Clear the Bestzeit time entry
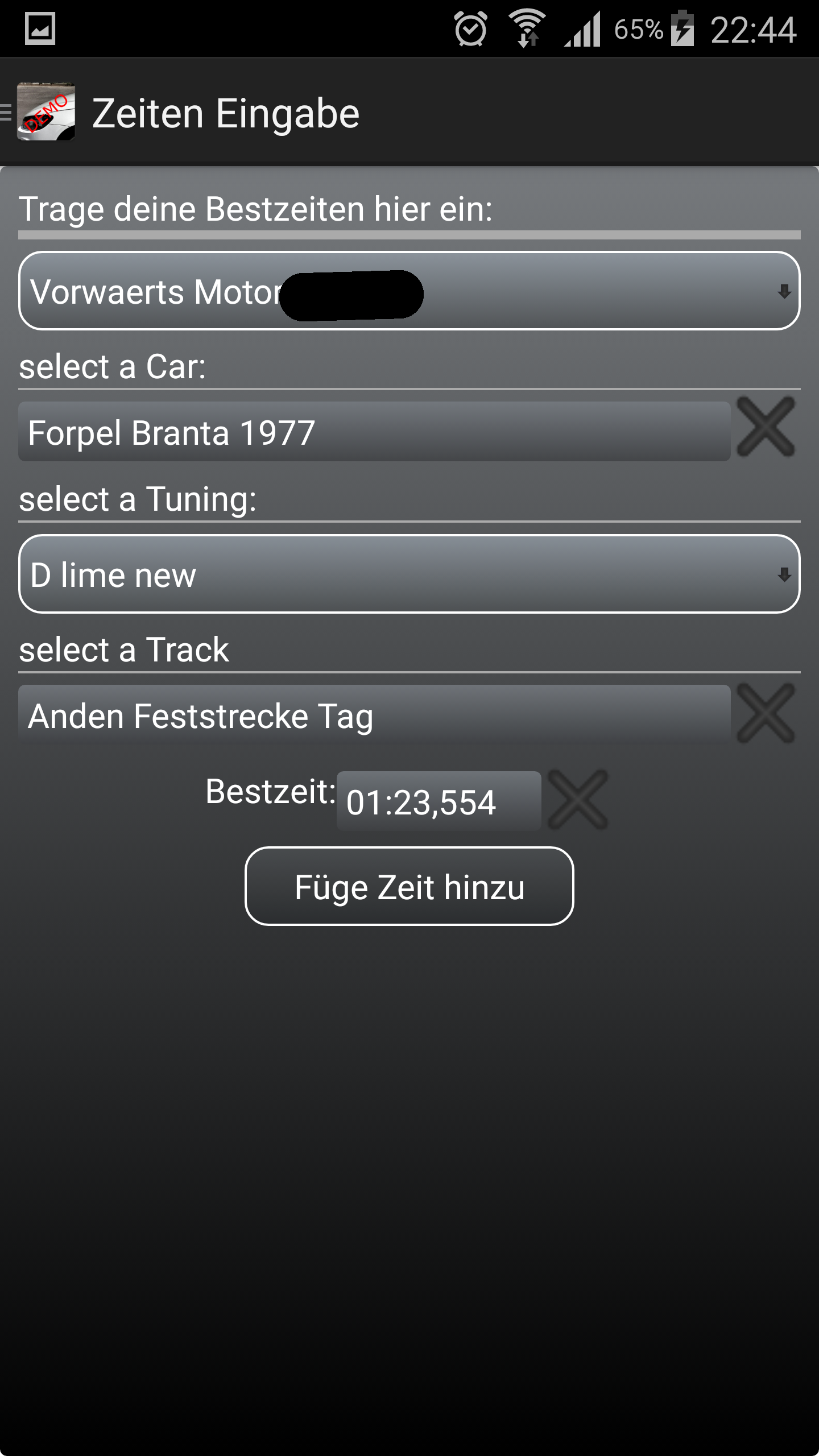Image resolution: width=819 pixels, height=1456 pixels. (578, 800)
